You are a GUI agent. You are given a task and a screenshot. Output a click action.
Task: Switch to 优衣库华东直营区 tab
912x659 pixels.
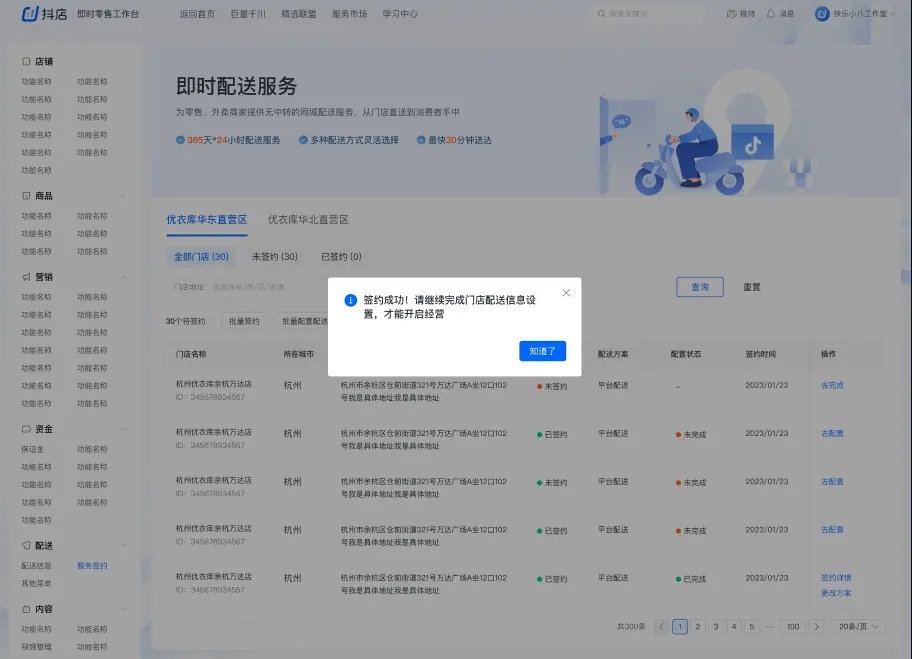point(206,219)
